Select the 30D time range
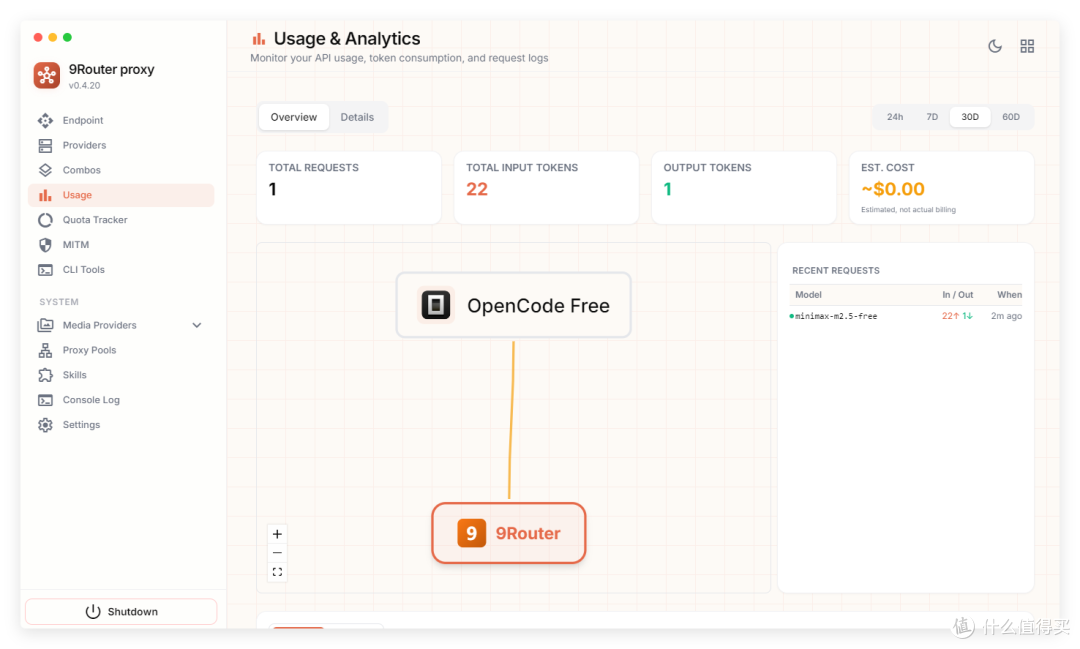 pos(970,117)
